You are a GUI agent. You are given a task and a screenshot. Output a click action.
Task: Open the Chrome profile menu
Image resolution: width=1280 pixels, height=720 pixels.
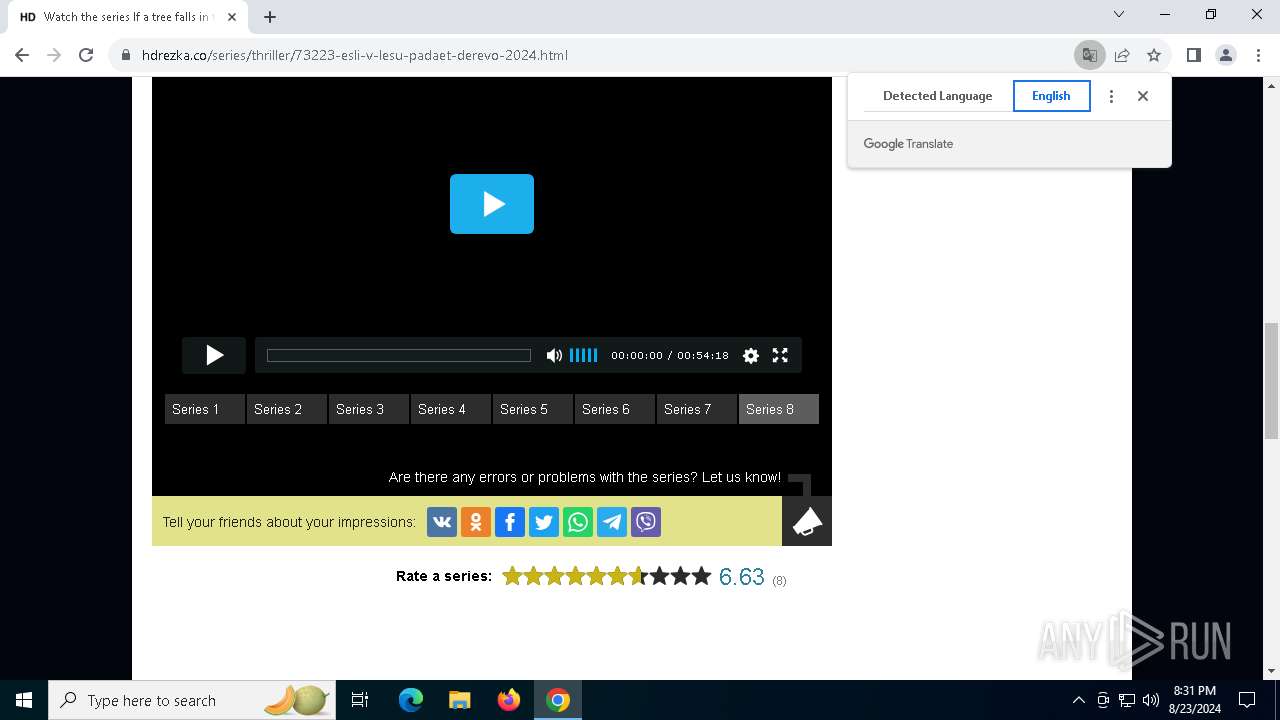point(1226,55)
